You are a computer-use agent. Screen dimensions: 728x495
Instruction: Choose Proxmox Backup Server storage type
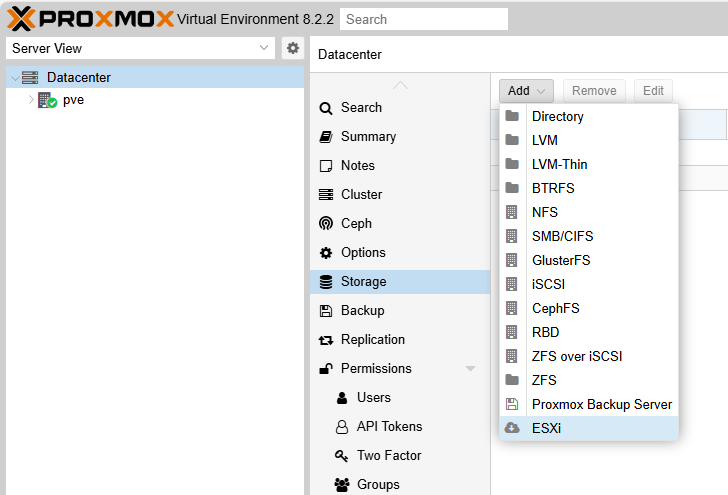click(x=589, y=404)
